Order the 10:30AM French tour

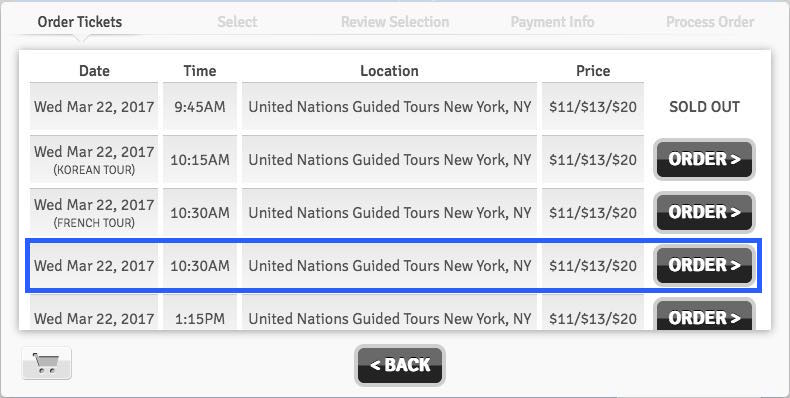point(704,212)
